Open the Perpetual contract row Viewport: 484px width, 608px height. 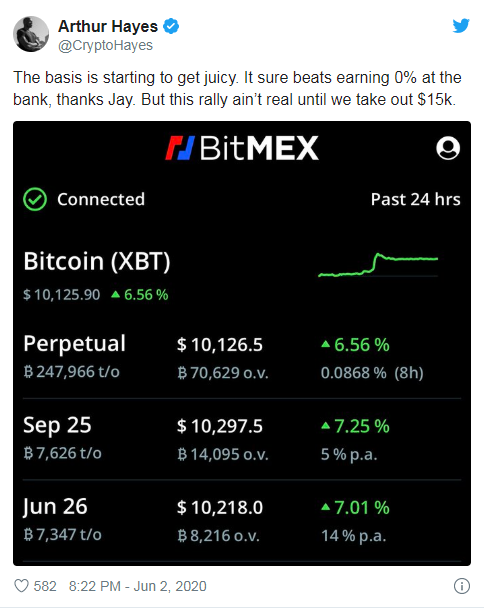click(242, 358)
